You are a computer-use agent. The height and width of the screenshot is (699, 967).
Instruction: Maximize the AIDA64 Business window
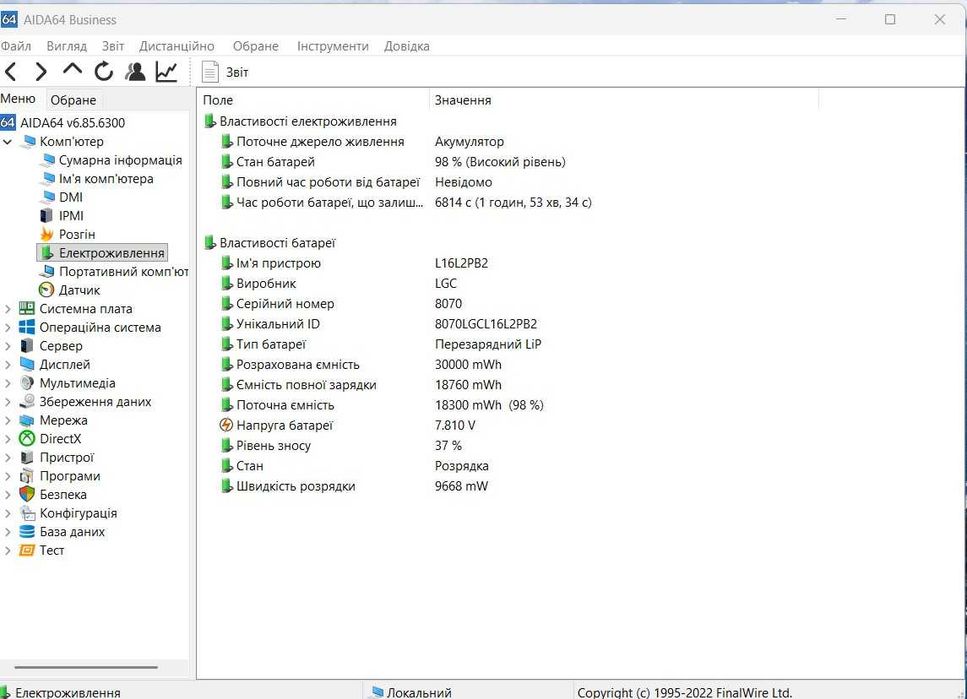click(x=890, y=19)
